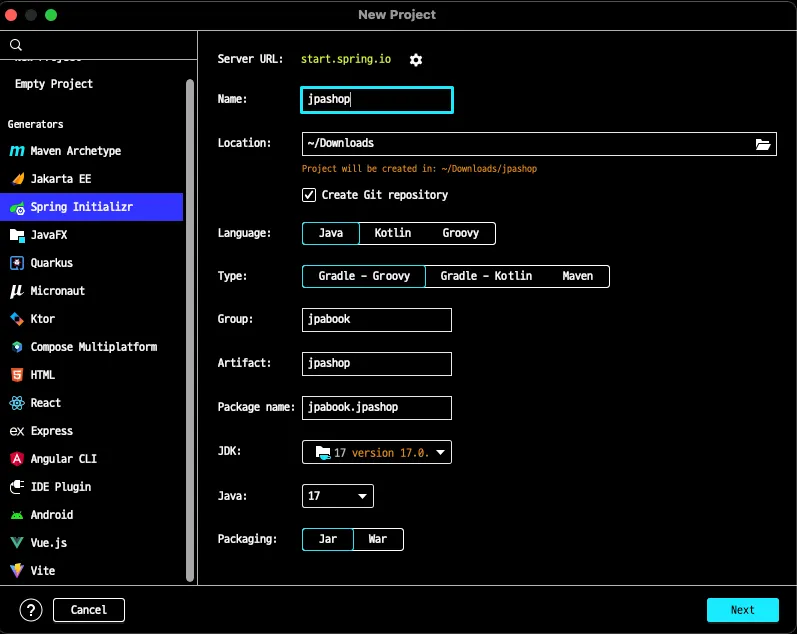Viewport: 797px width, 634px height.
Task: Click the Cancel button
Action: pyautogui.click(x=88, y=610)
